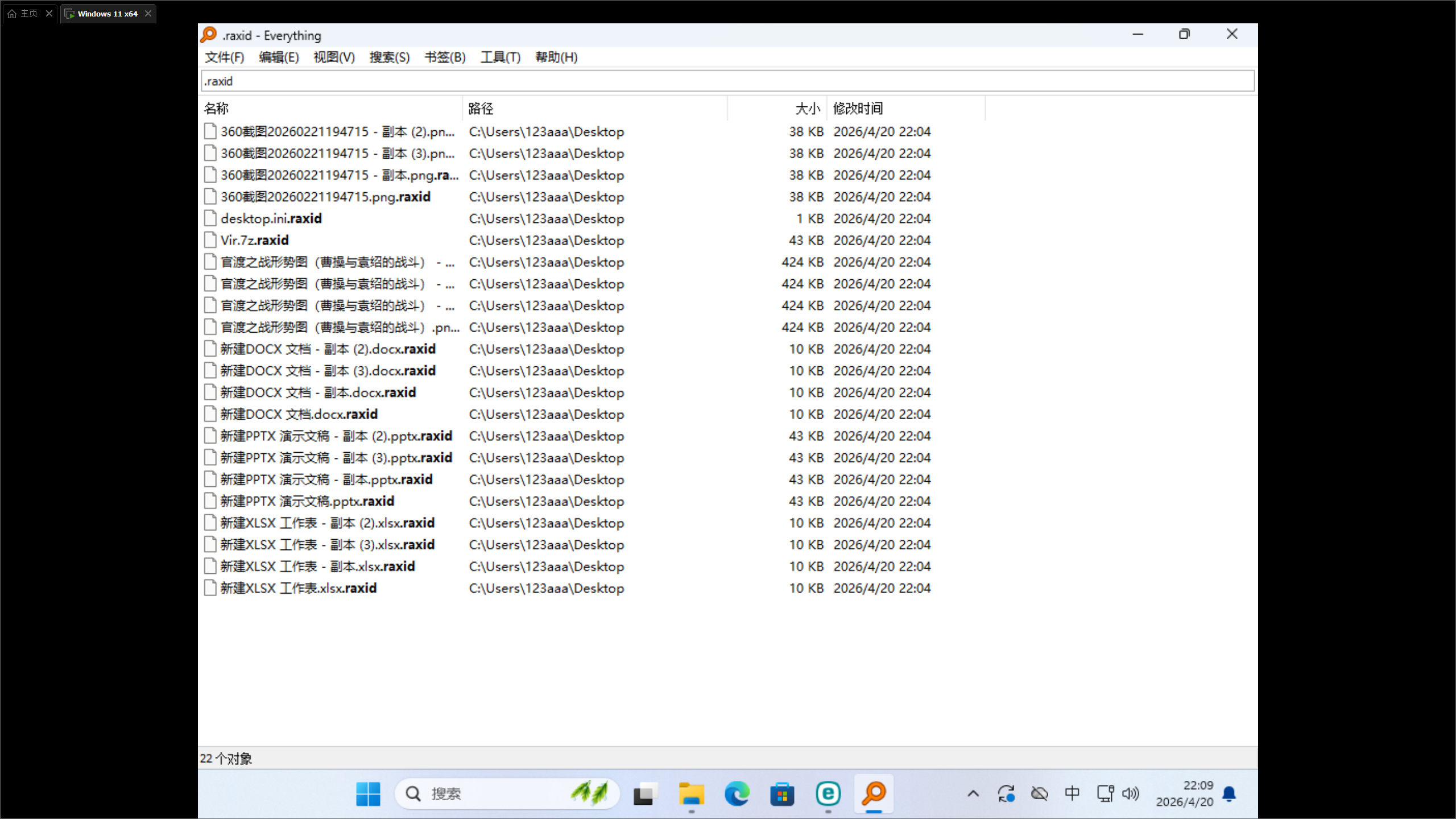
Task: Switch to the 主页 VM tab
Action: point(28,13)
